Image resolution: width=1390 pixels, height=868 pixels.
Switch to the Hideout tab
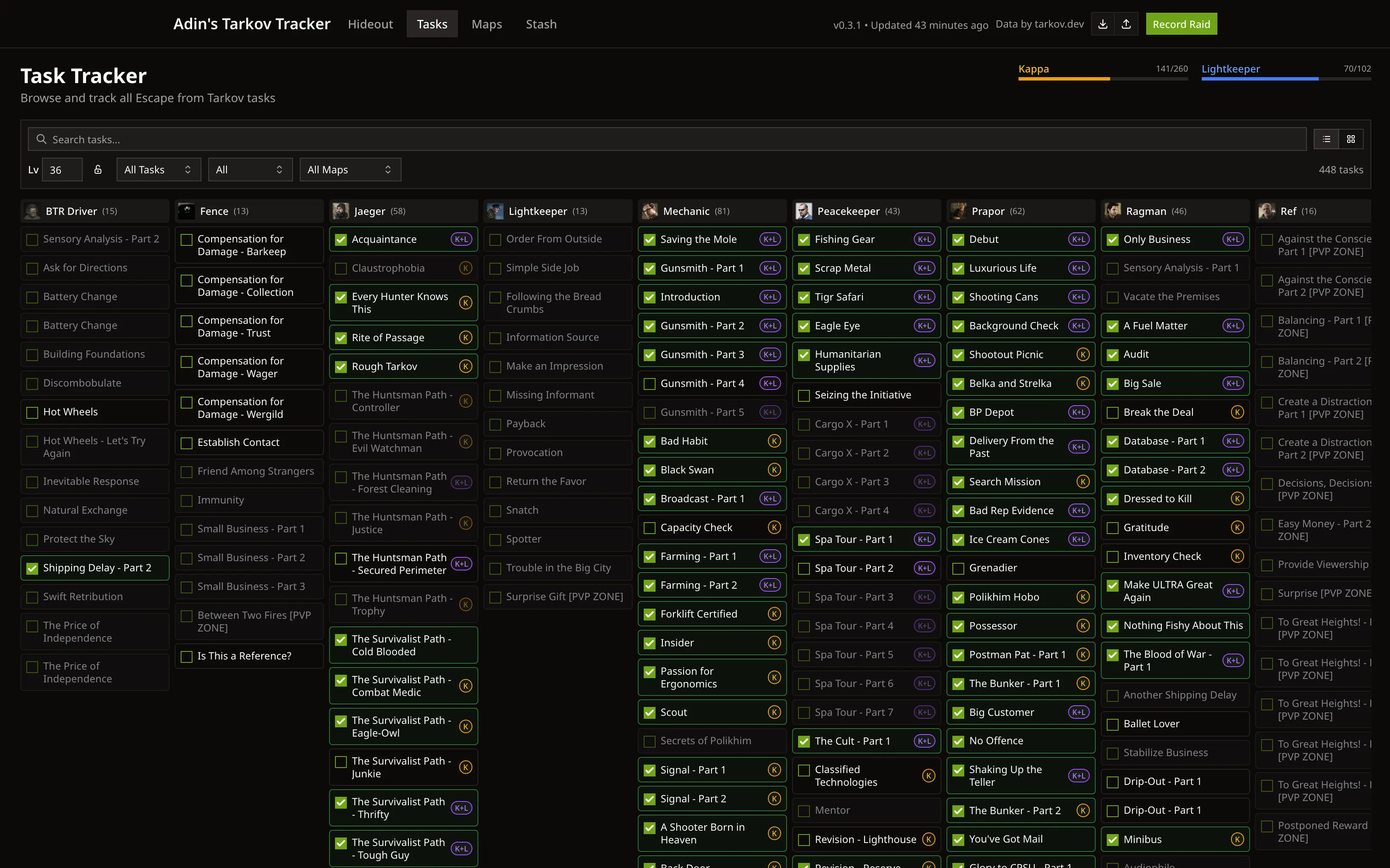[x=370, y=24]
